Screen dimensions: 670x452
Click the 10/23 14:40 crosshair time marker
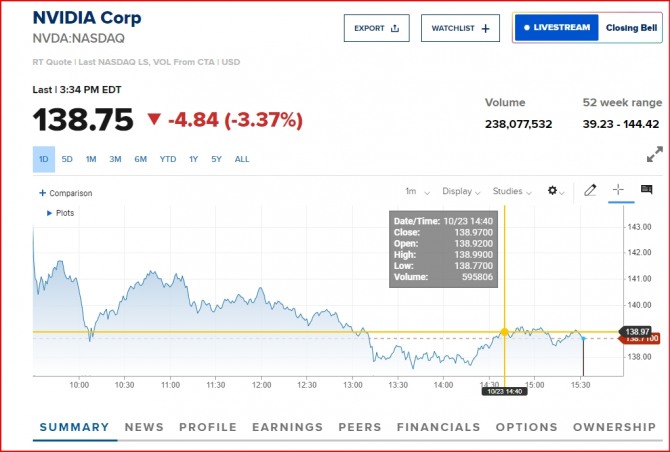coord(504,390)
